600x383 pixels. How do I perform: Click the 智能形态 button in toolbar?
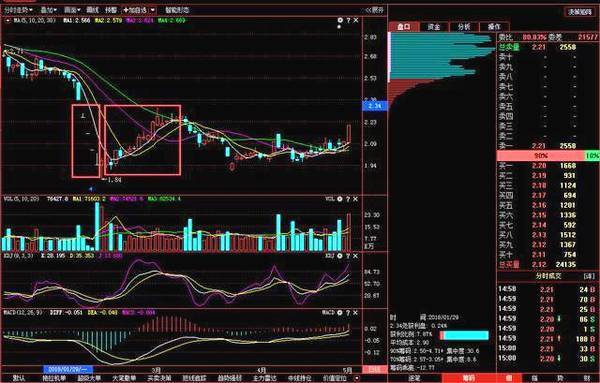(x=177, y=10)
